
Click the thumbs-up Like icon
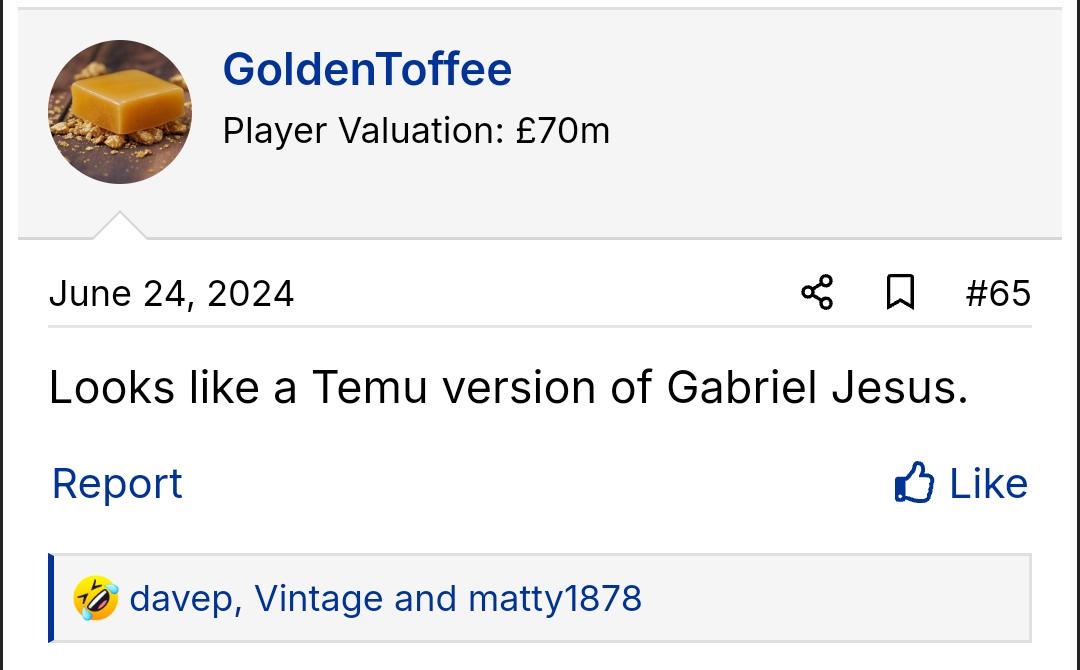[x=914, y=484]
